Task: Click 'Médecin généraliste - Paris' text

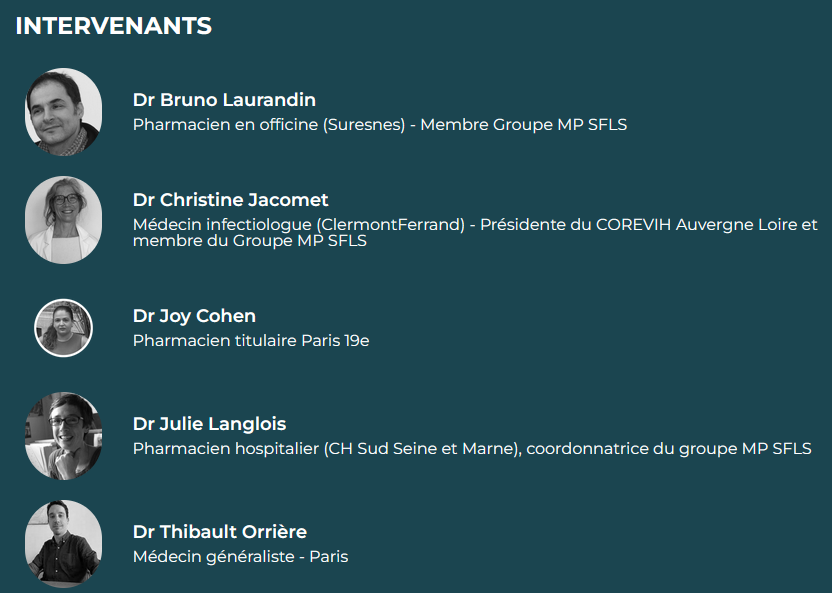Action: tap(240, 557)
